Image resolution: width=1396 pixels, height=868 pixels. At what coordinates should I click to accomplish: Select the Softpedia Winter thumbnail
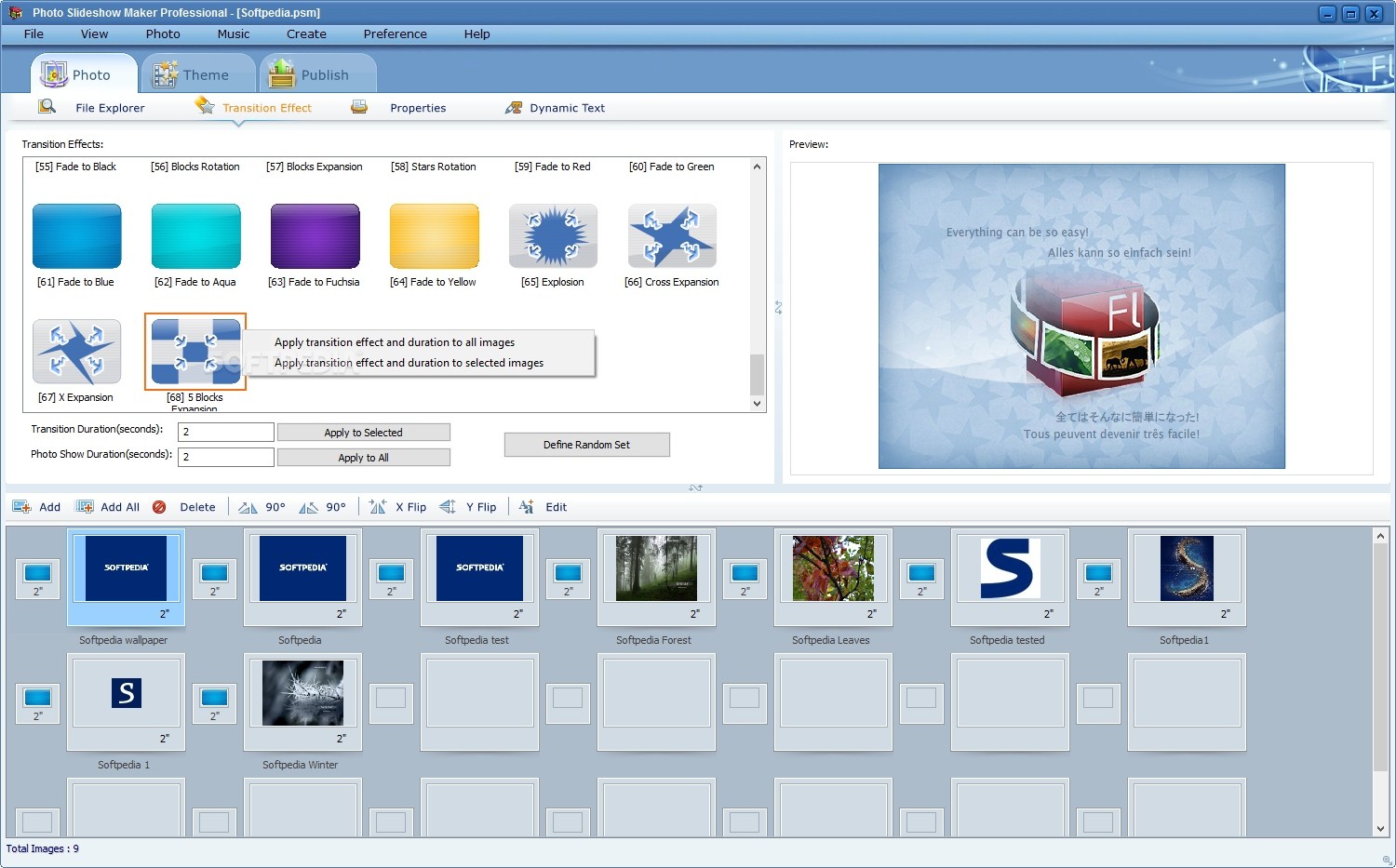click(x=302, y=701)
